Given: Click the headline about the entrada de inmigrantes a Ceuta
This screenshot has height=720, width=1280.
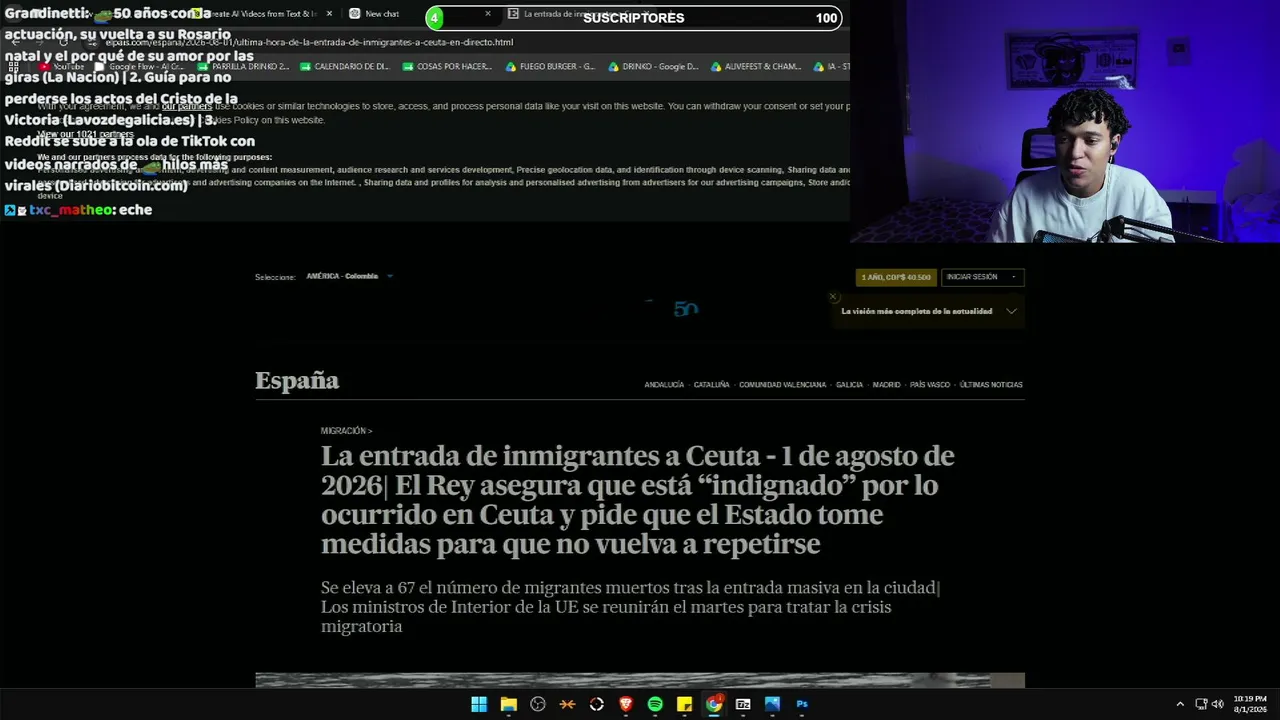Looking at the screenshot, I should pos(638,500).
